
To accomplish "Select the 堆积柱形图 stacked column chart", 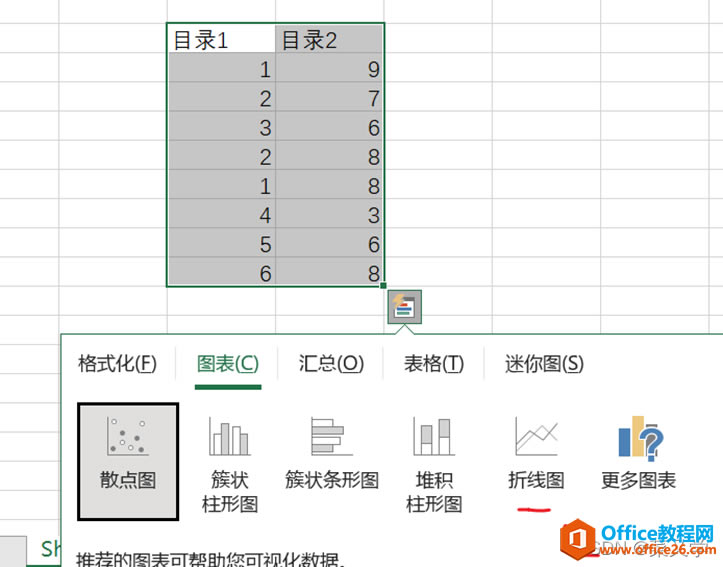I will click(x=434, y=465).
